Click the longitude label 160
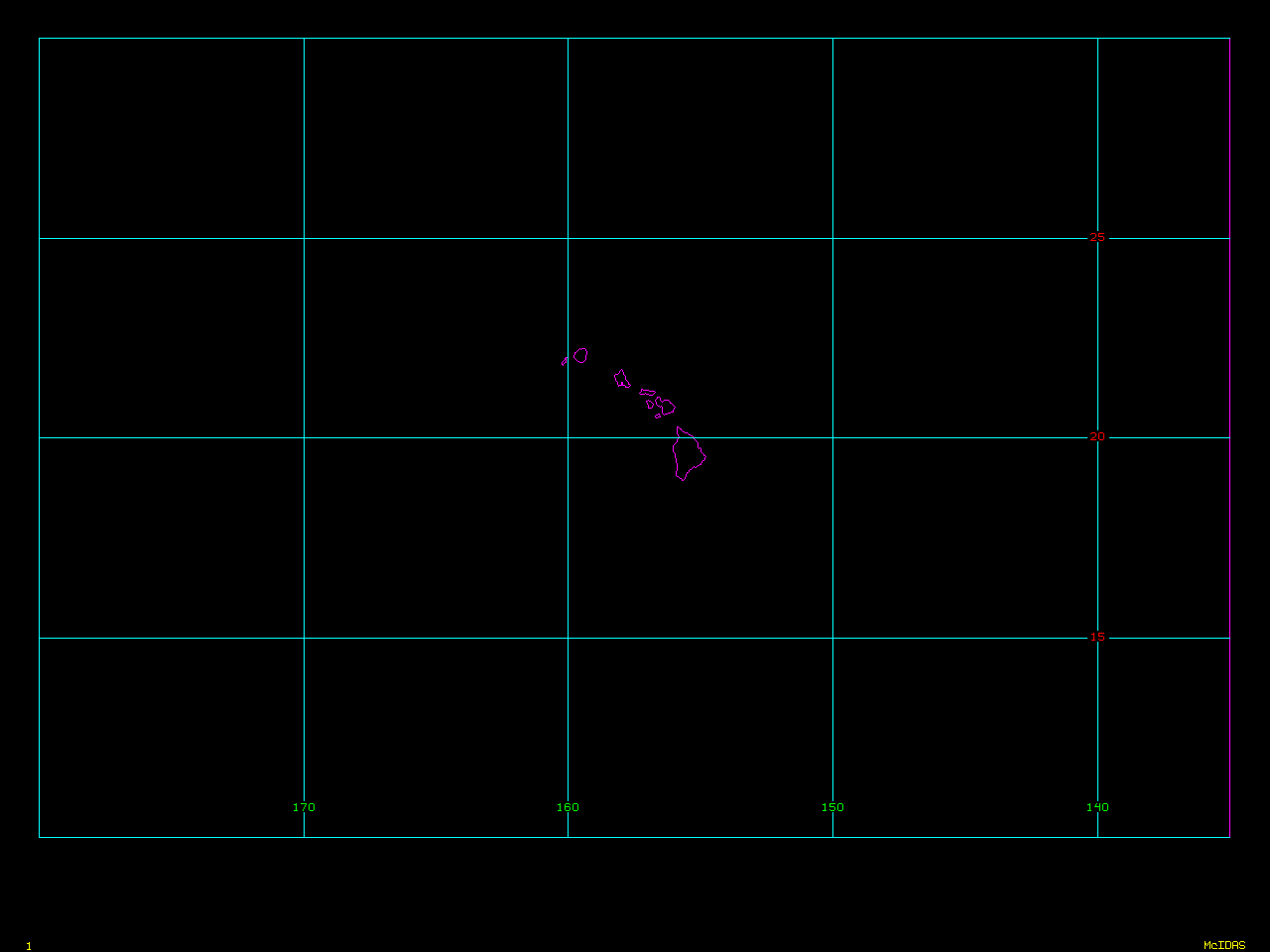Image resolution: width=1270 pixels, height=952 pixels. [x=568, y=807]
